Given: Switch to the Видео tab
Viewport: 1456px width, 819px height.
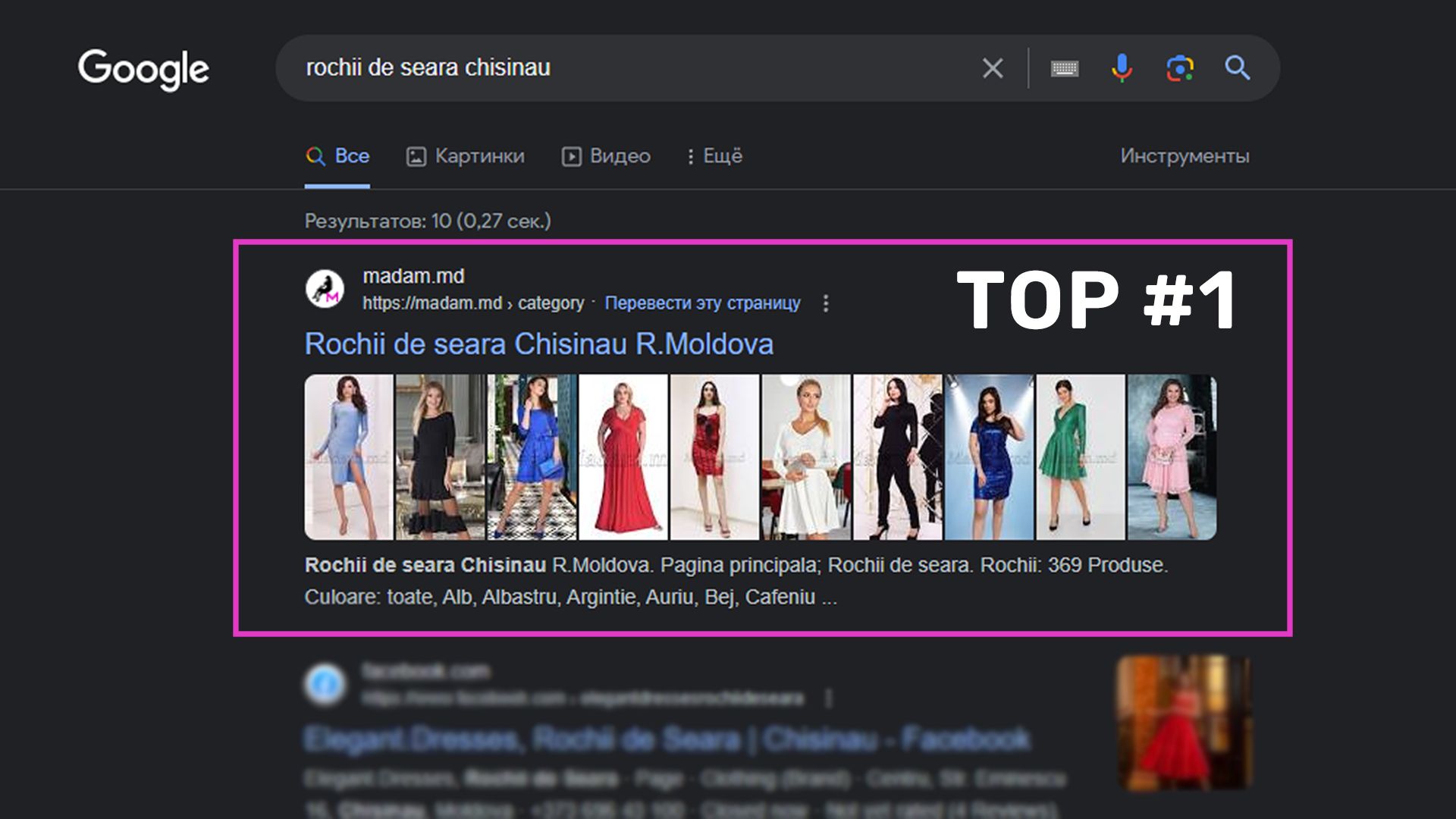Looking at the screenshot, I should tap(607, 156).
